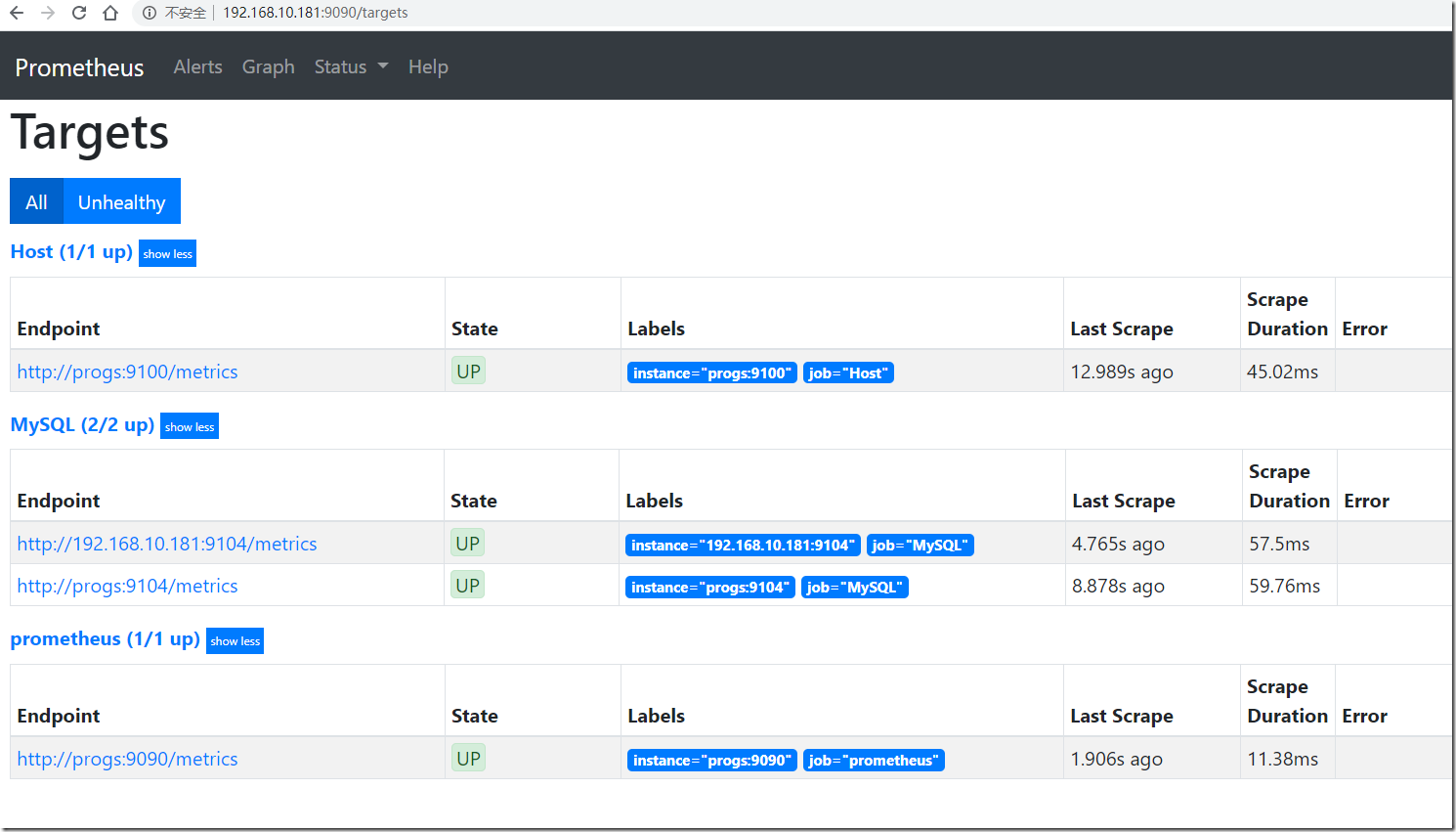
Task: Collapse Host group with show less
Action: point(167,253)
